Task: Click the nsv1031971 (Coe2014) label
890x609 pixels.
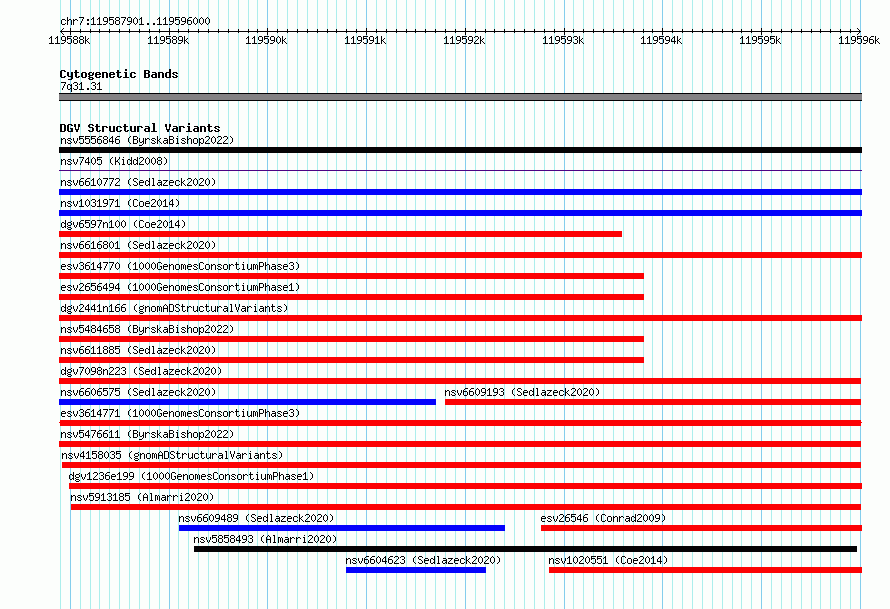Action: [120, 203]
